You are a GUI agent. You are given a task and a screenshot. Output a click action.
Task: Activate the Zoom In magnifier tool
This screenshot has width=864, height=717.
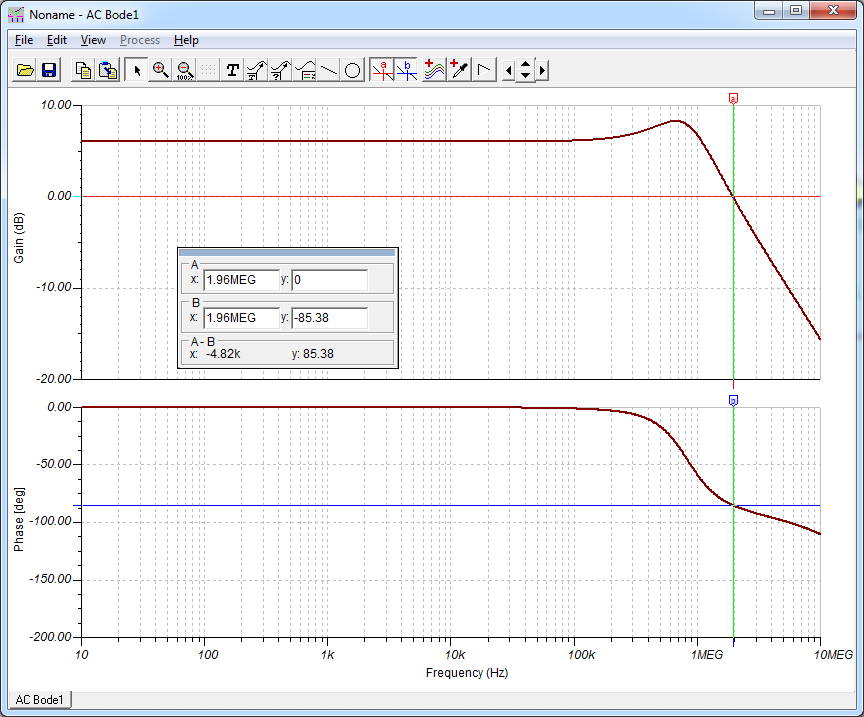tap(160, 70)
